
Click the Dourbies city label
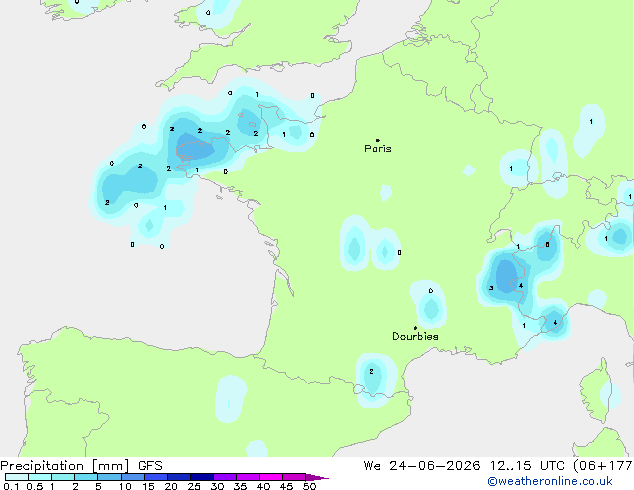[415, 336]
